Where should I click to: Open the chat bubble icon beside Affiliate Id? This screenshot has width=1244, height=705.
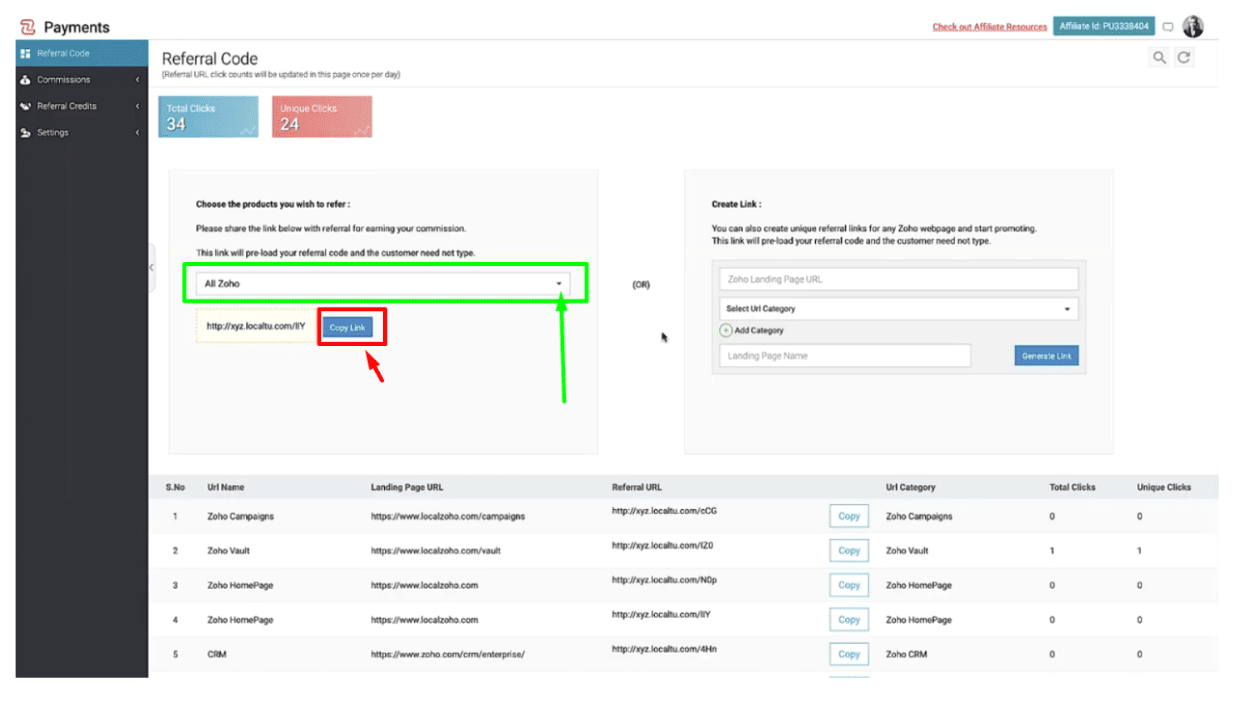pyautogui.click(x=1167, y=27)
